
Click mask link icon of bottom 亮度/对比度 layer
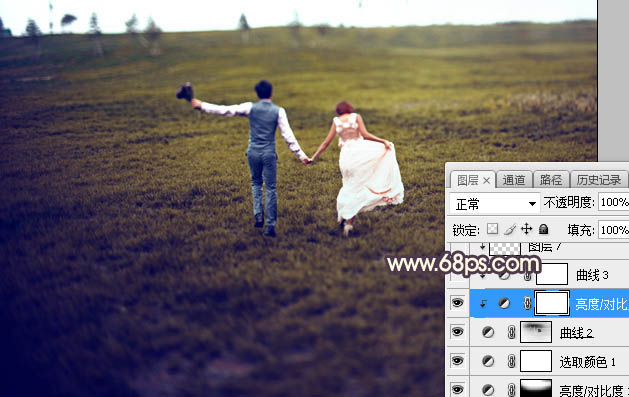(x=511, y=389)
